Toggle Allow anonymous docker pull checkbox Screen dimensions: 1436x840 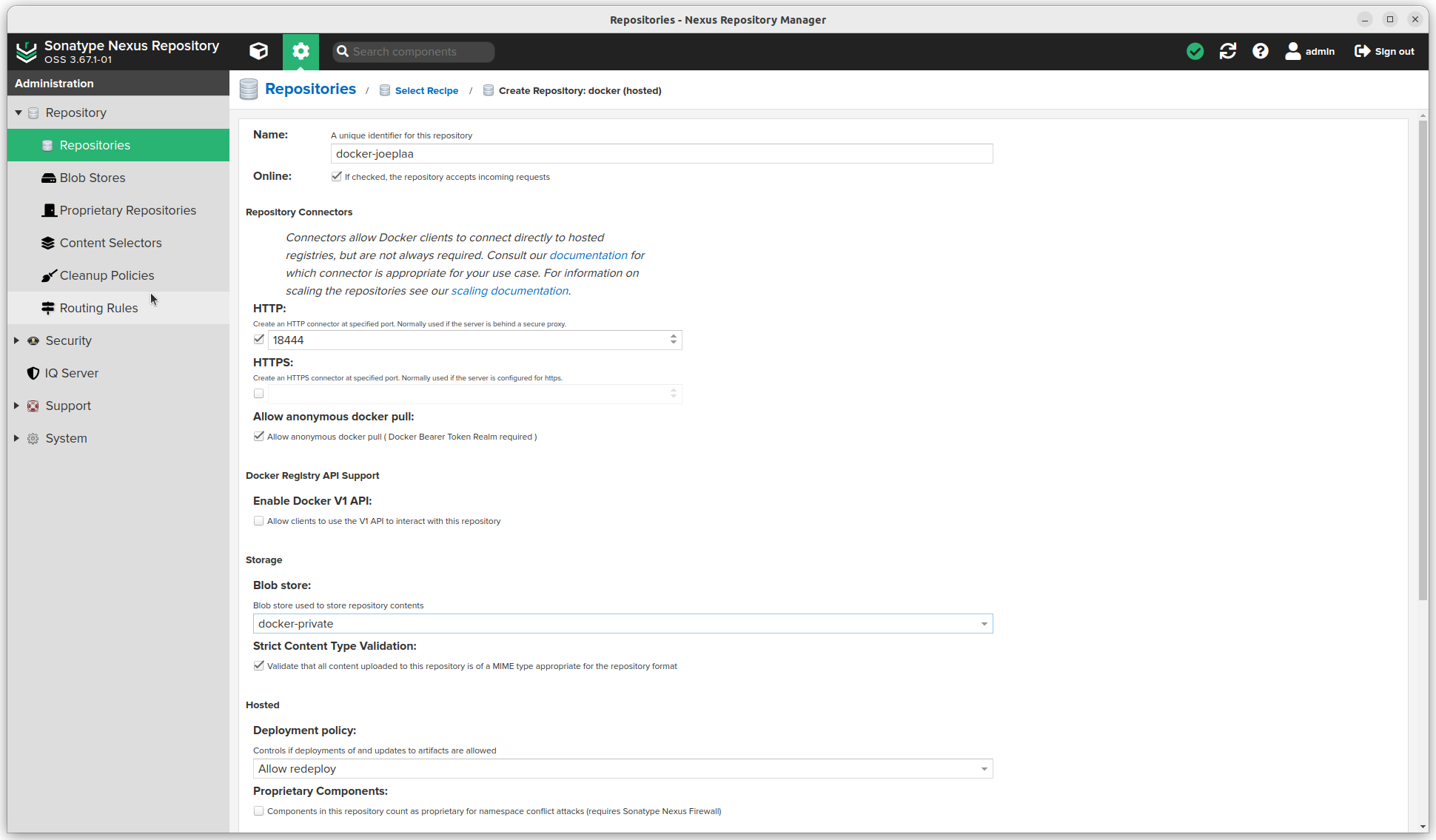pos(259,437)
